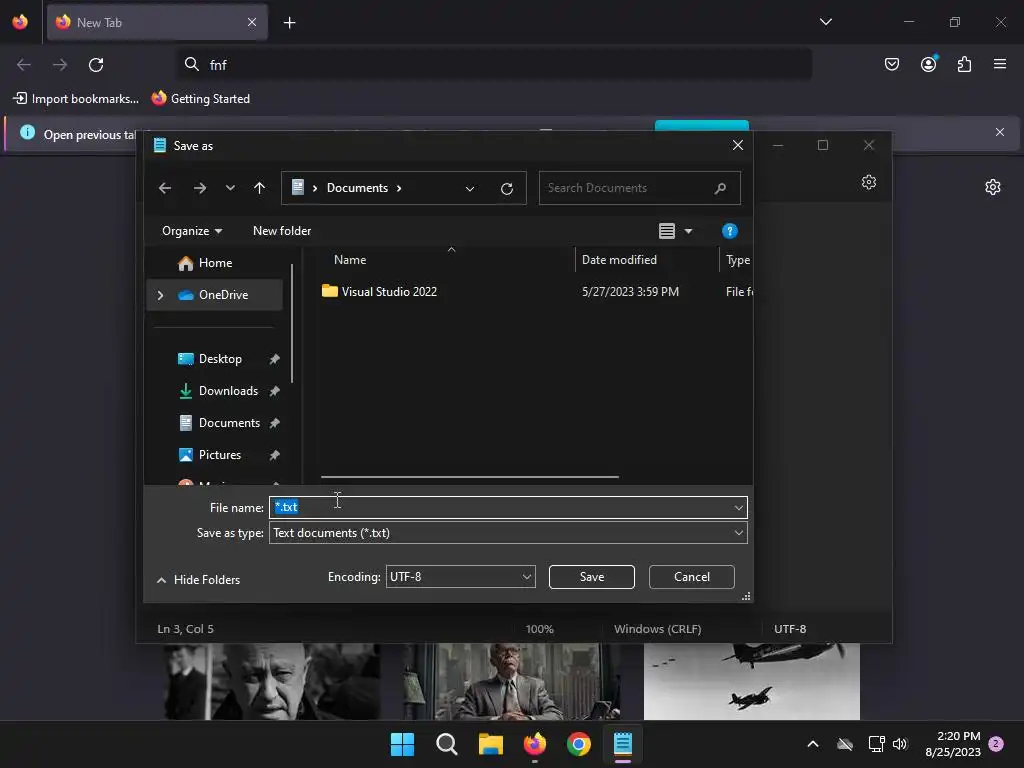Open the Encoding UTF-8 dropdown
The image size is (1024, 768).
[x=460, y=577]
